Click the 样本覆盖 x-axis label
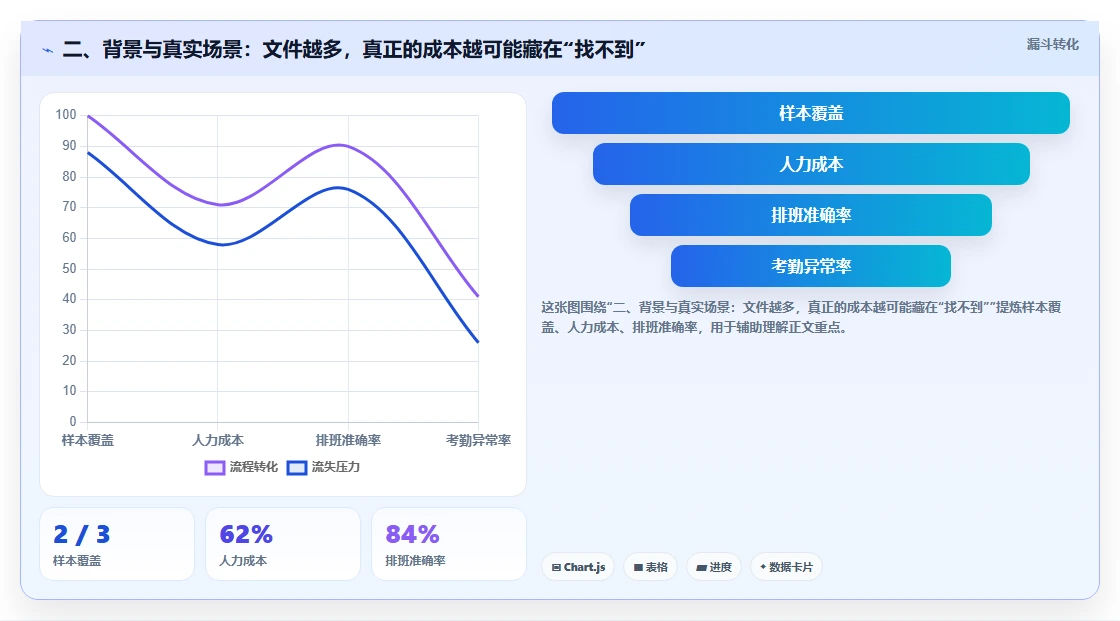The width and height of the screenshot is (1120, 621). pos(88,440)
